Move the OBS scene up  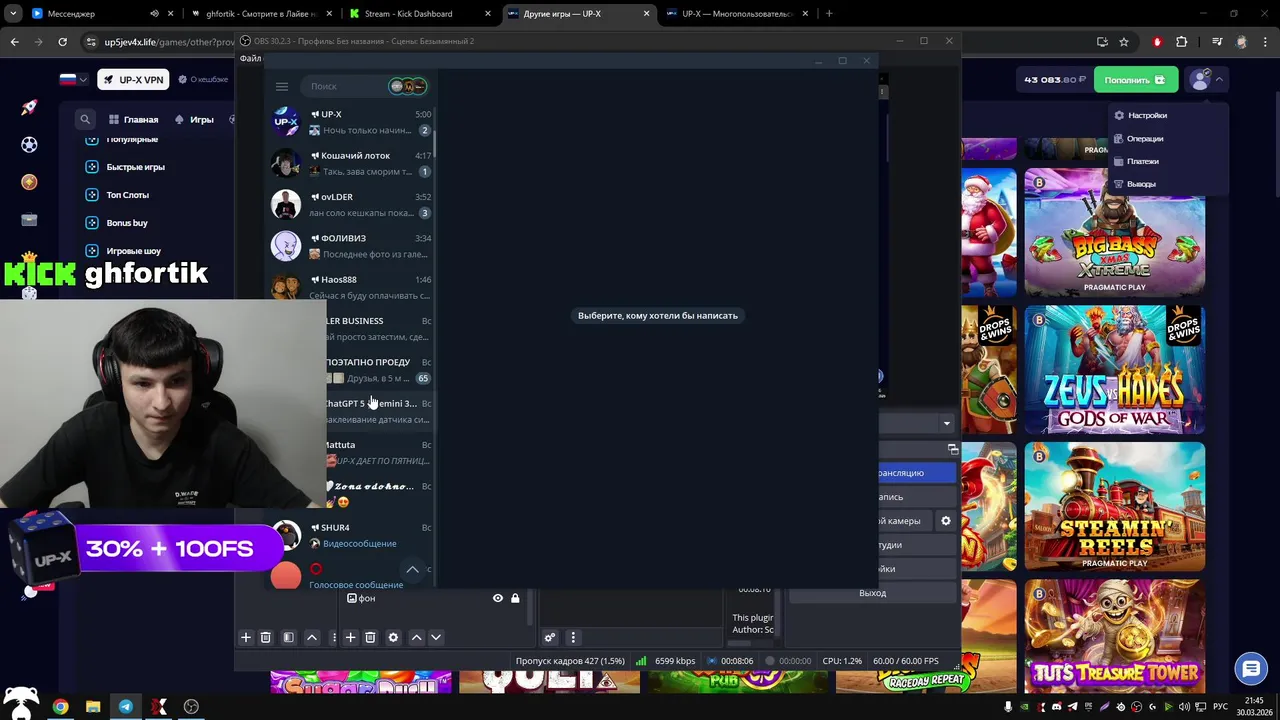click(x=312, y=637)
